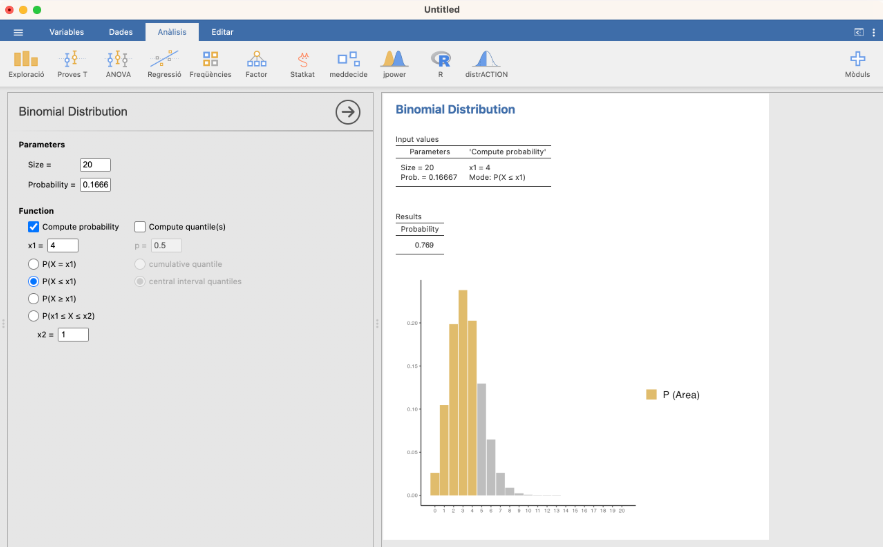Open the Statkat module menu
The image size is (883, 547).
pos(302,64)
